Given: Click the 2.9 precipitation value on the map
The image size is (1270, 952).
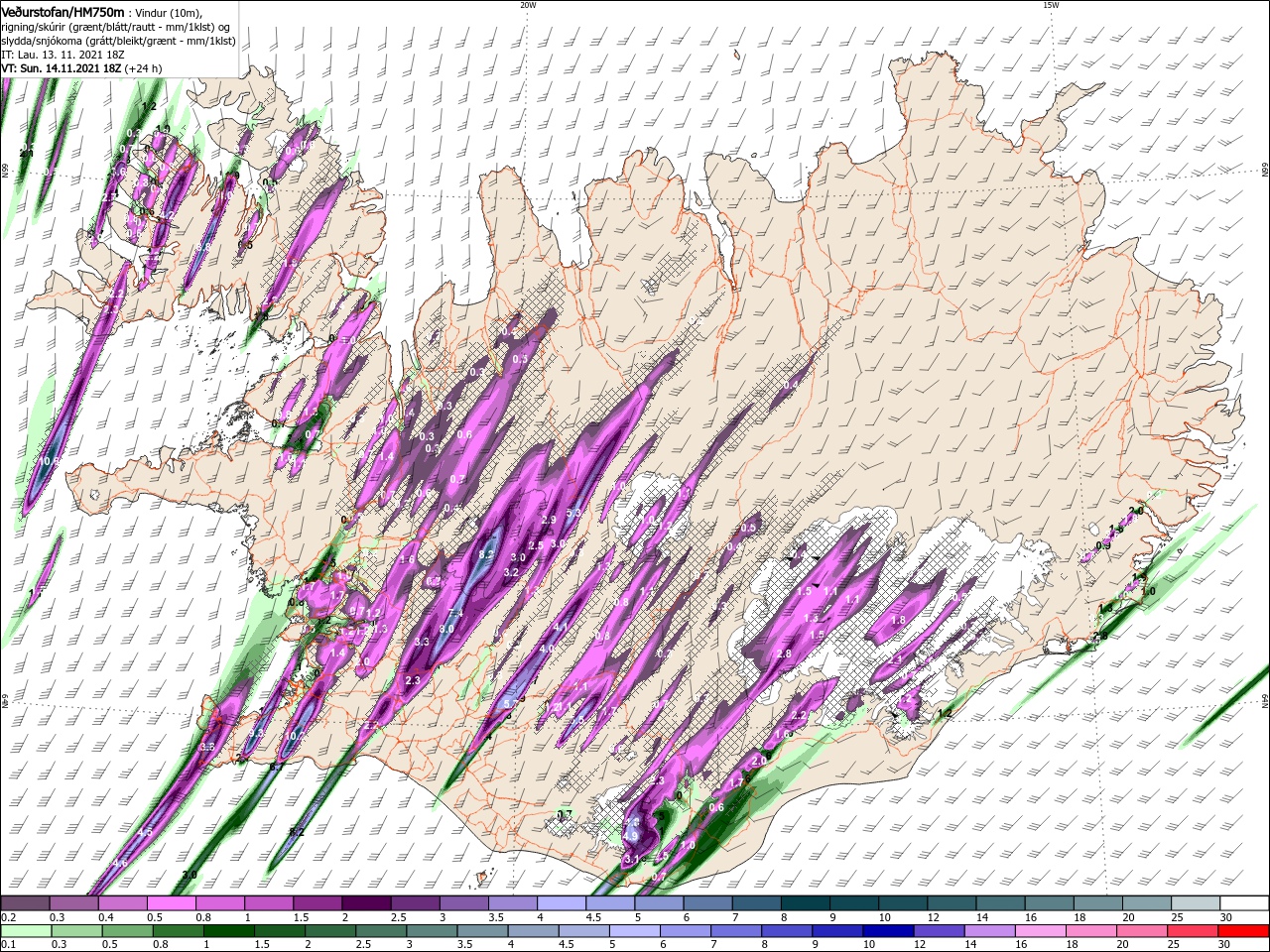Looking at the screenshot, I should point(549,520).
